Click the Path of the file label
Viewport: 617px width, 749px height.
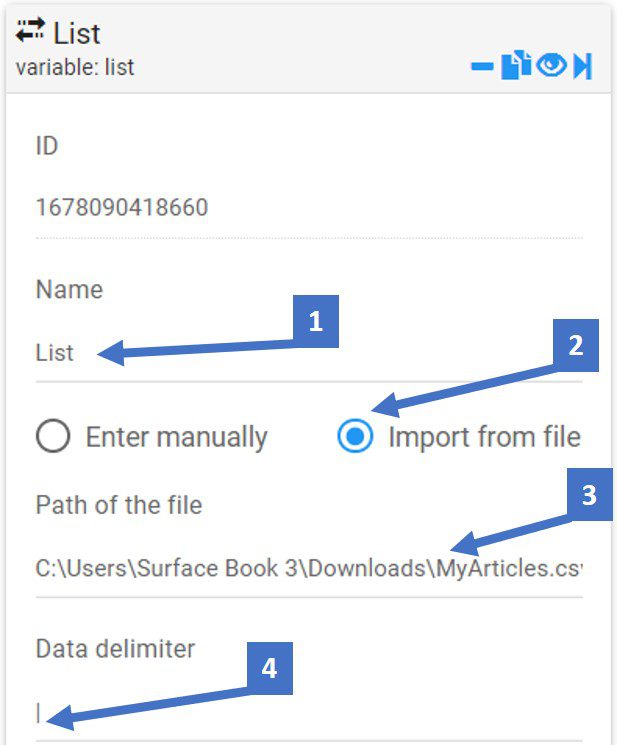click(x=119, y=505)
